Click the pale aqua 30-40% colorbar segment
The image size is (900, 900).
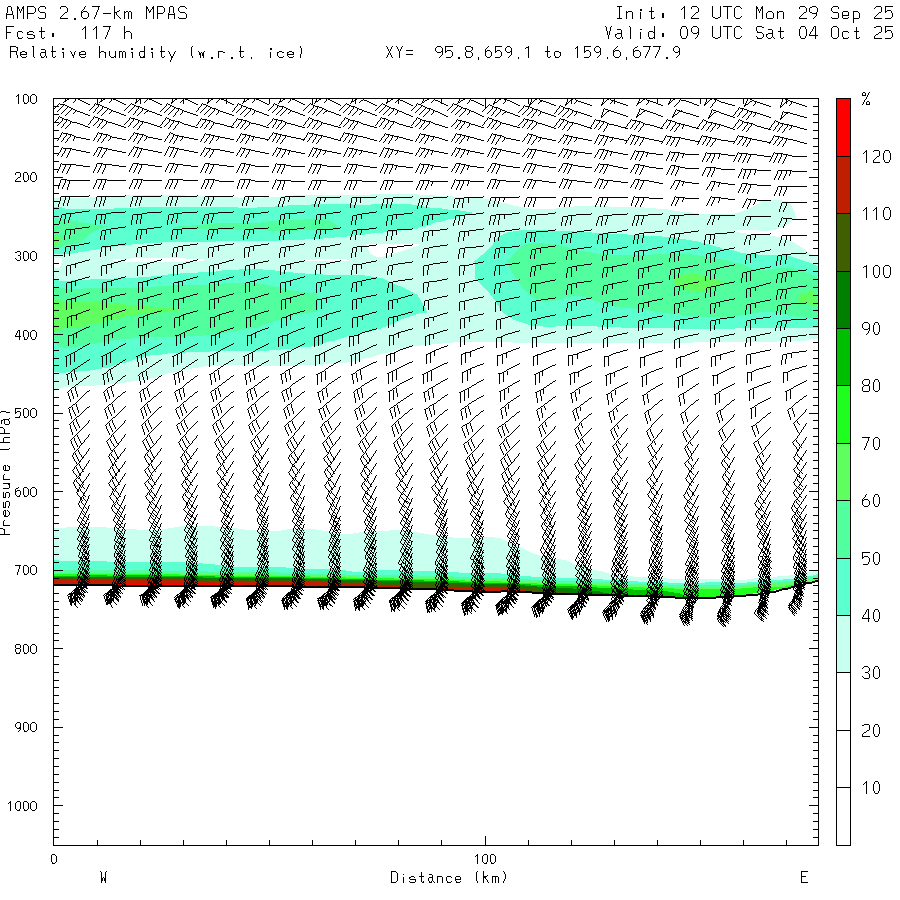(x=843, y=644)
